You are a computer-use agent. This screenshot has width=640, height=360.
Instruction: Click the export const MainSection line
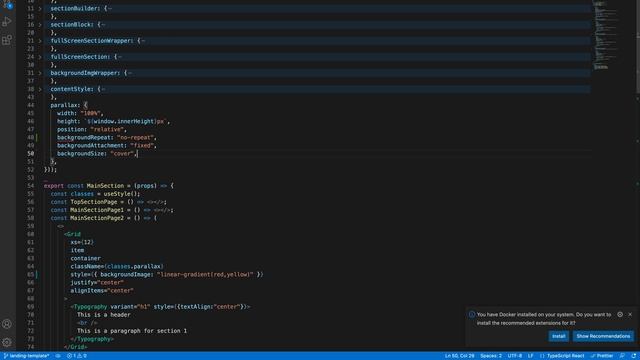tap(109, 186)
